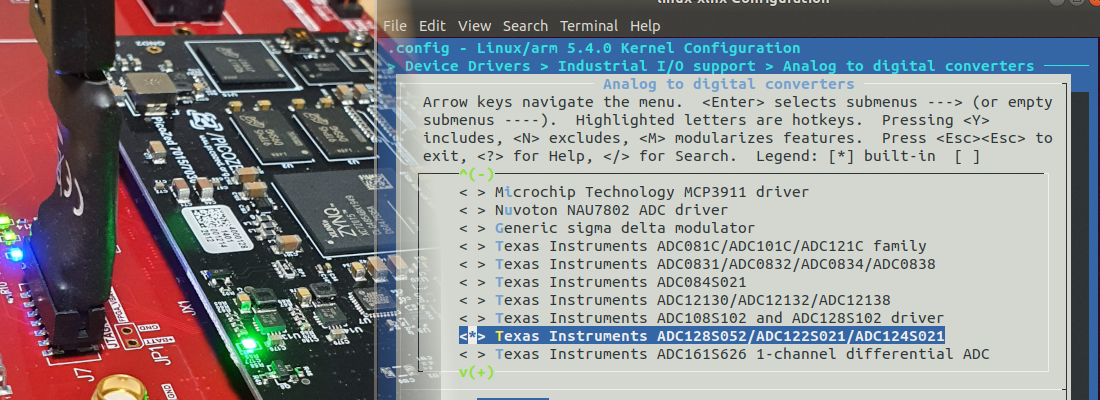This screenshot has height=400, width=1100.
Task: Open the File menu in terminal
Action: click(395, 26)
